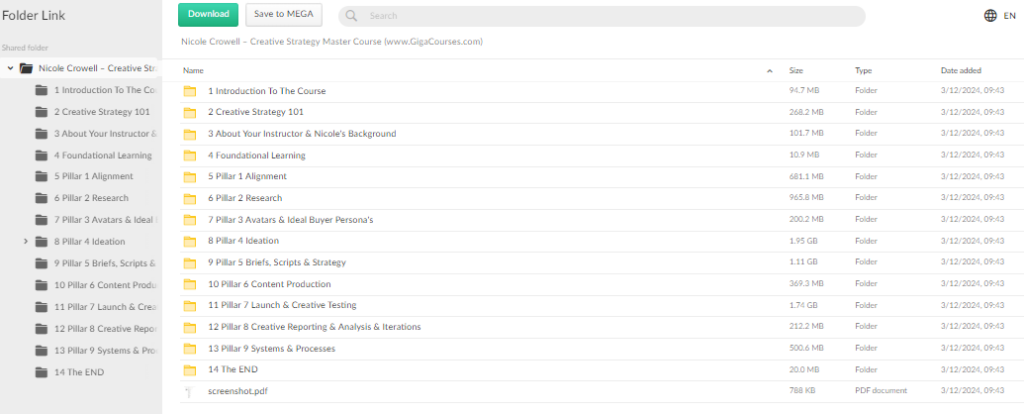Click the Save to MEGA button
Viewport: 1024px width, 414px height.
click(283, 14)
